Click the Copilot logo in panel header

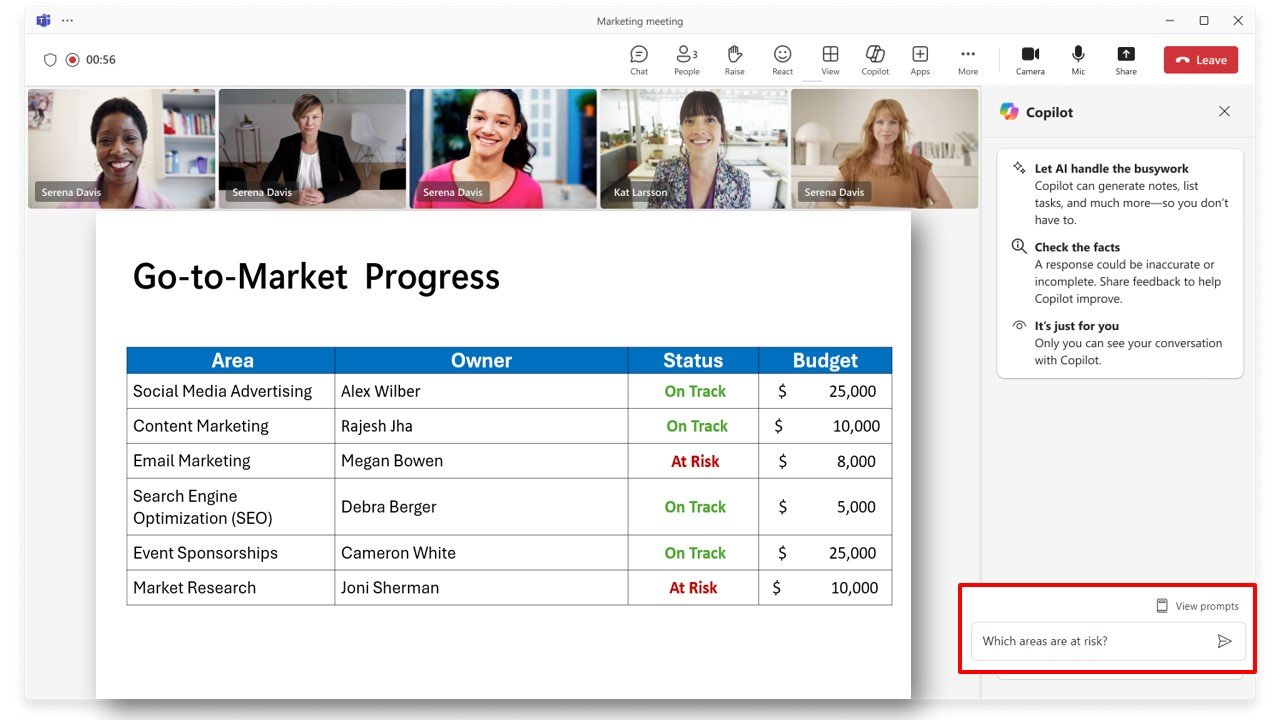[x=1009, y=112]
